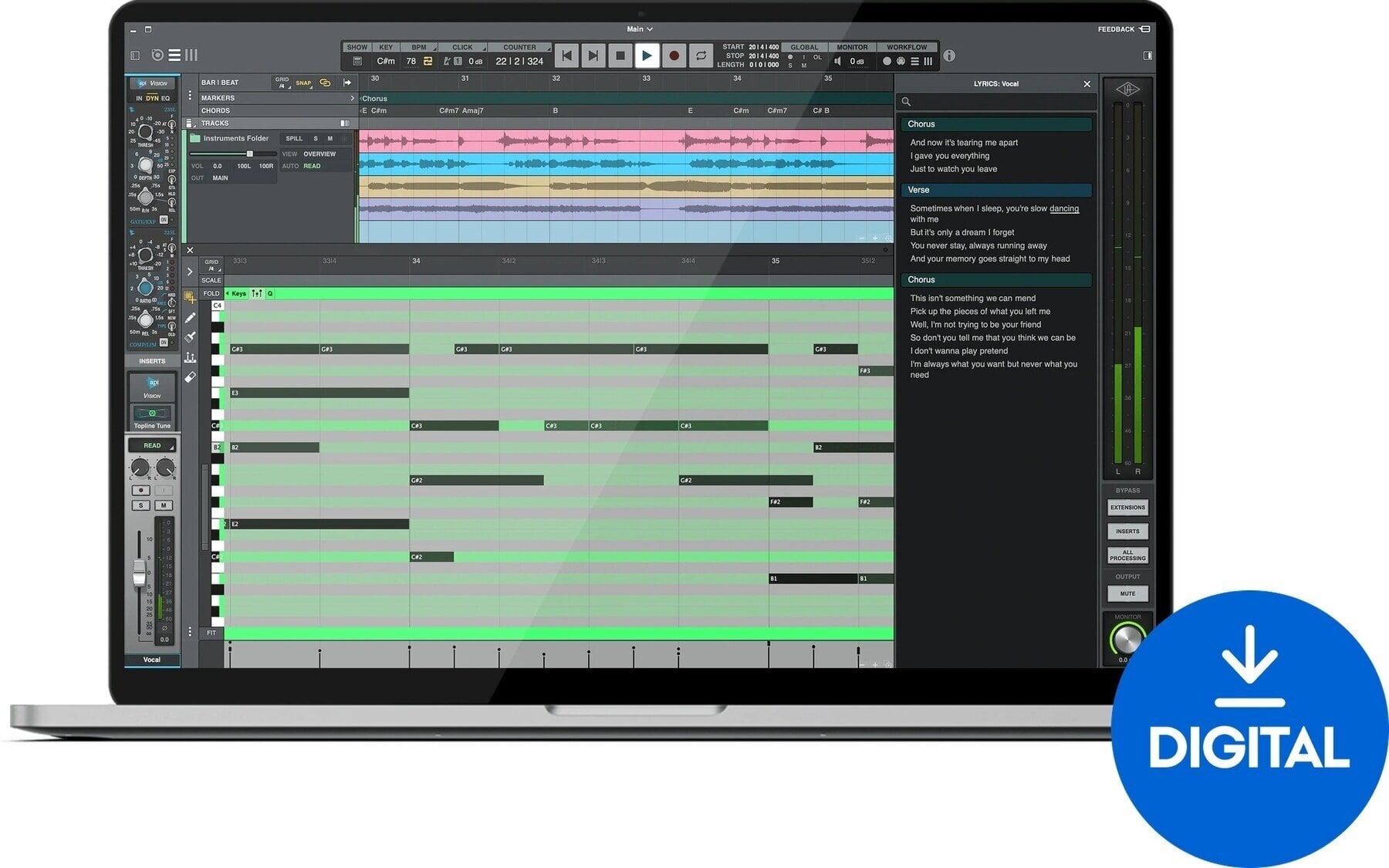Viewport: 1389px width, 868px height.
Task: Open the COUNTER format dropdown
Action: pyautogui.click(x=519, y=47)
